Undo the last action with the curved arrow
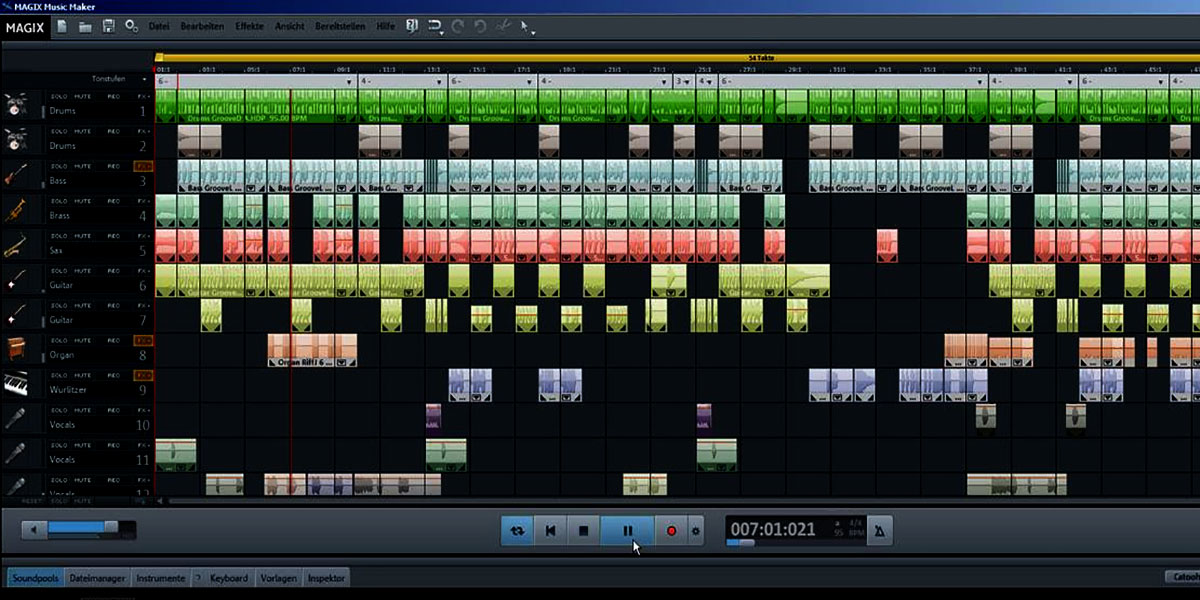This screenshot has height=600, width=1200. pos(460,26)
